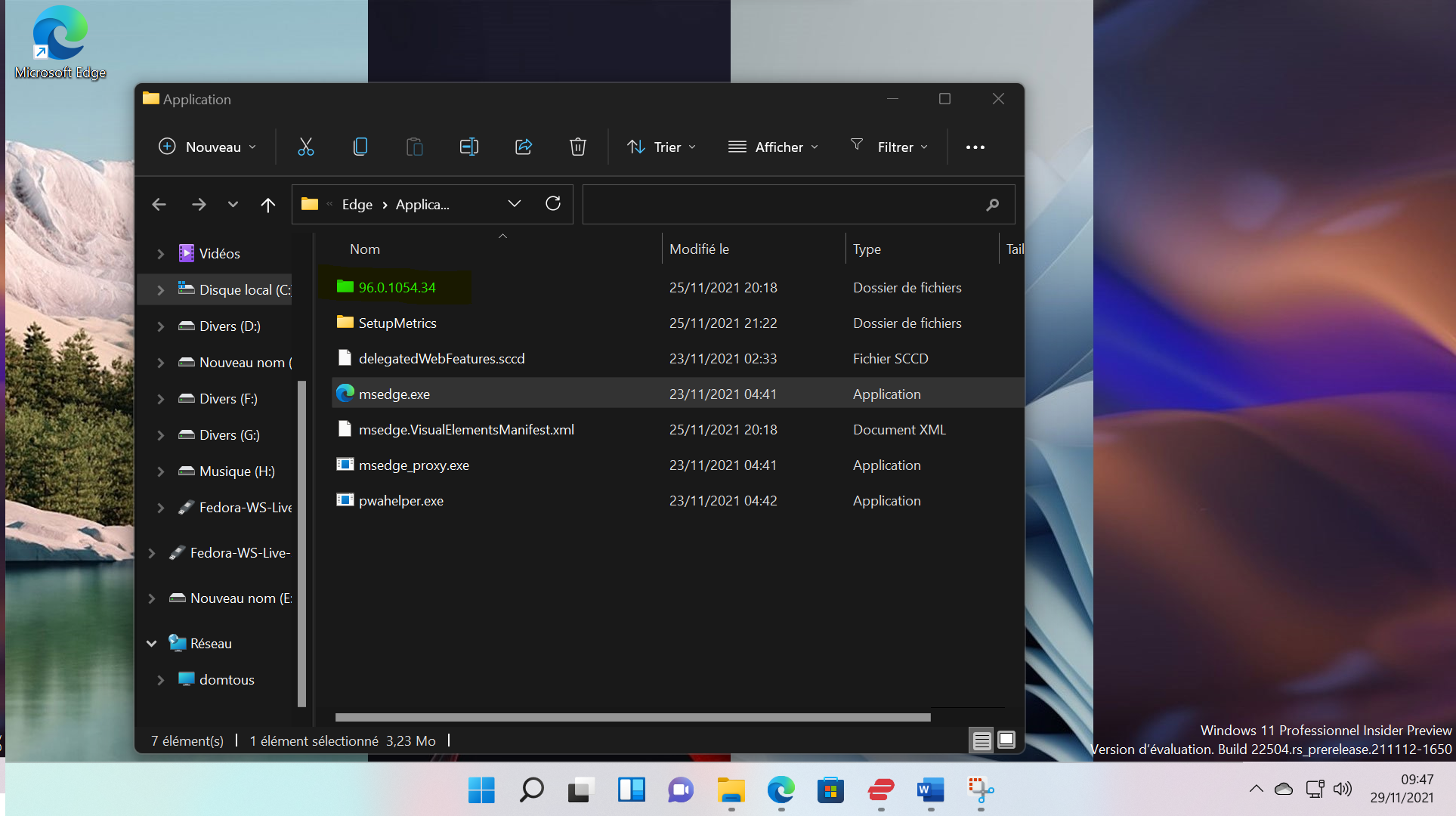
Task: Click the Share icon in toolbar
Action: (x=524, y=147)
